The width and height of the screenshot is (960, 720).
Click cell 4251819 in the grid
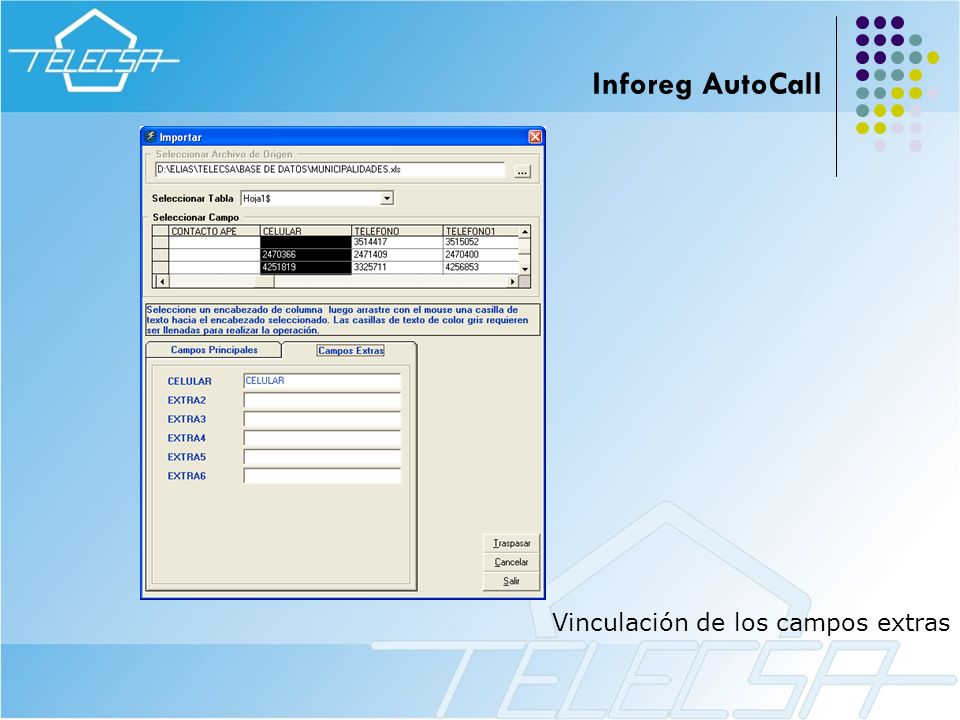[306, 268]
